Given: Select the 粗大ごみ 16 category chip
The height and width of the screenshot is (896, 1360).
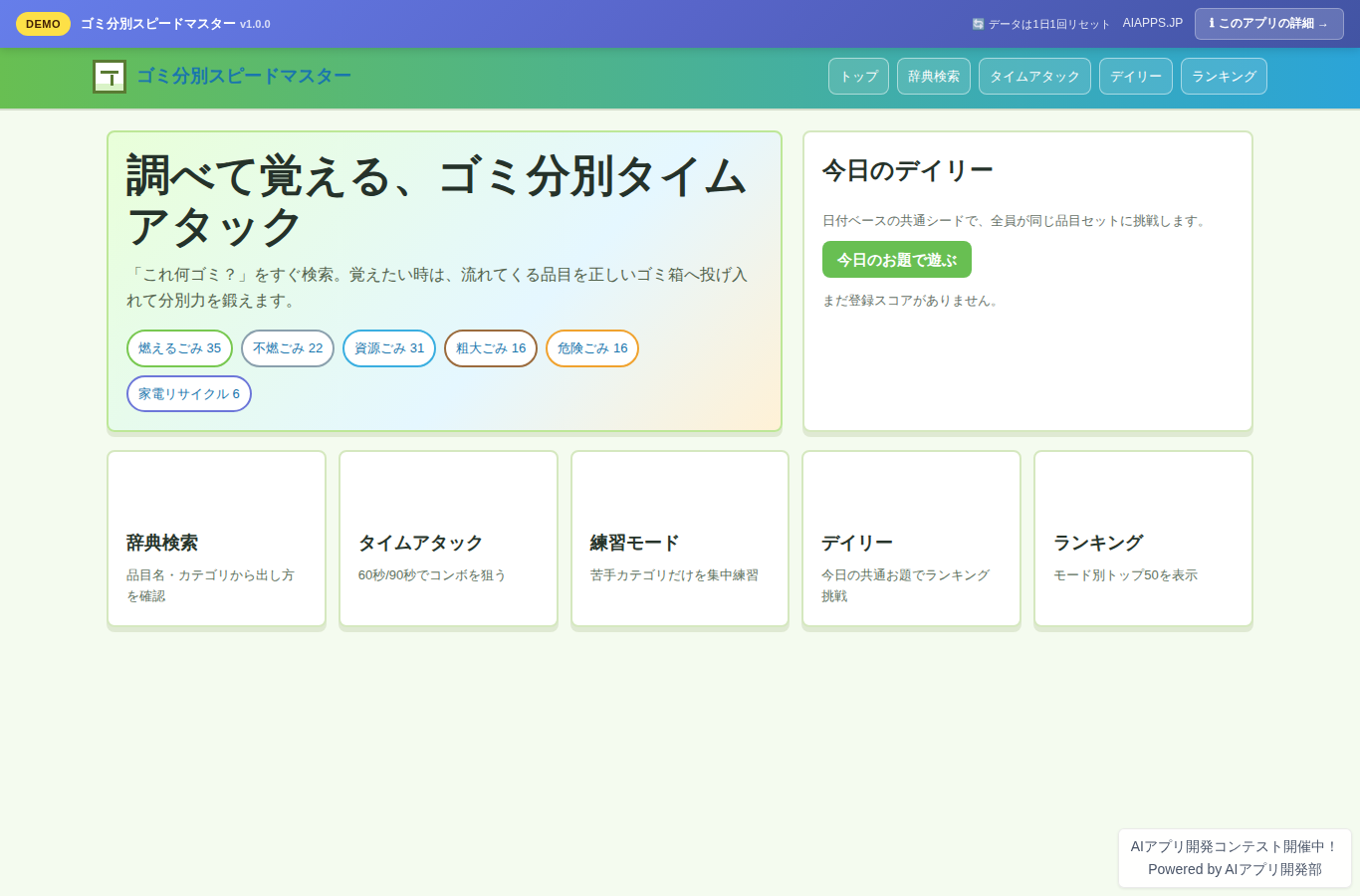Looking at the screenshot, I should tap(491, 348).
